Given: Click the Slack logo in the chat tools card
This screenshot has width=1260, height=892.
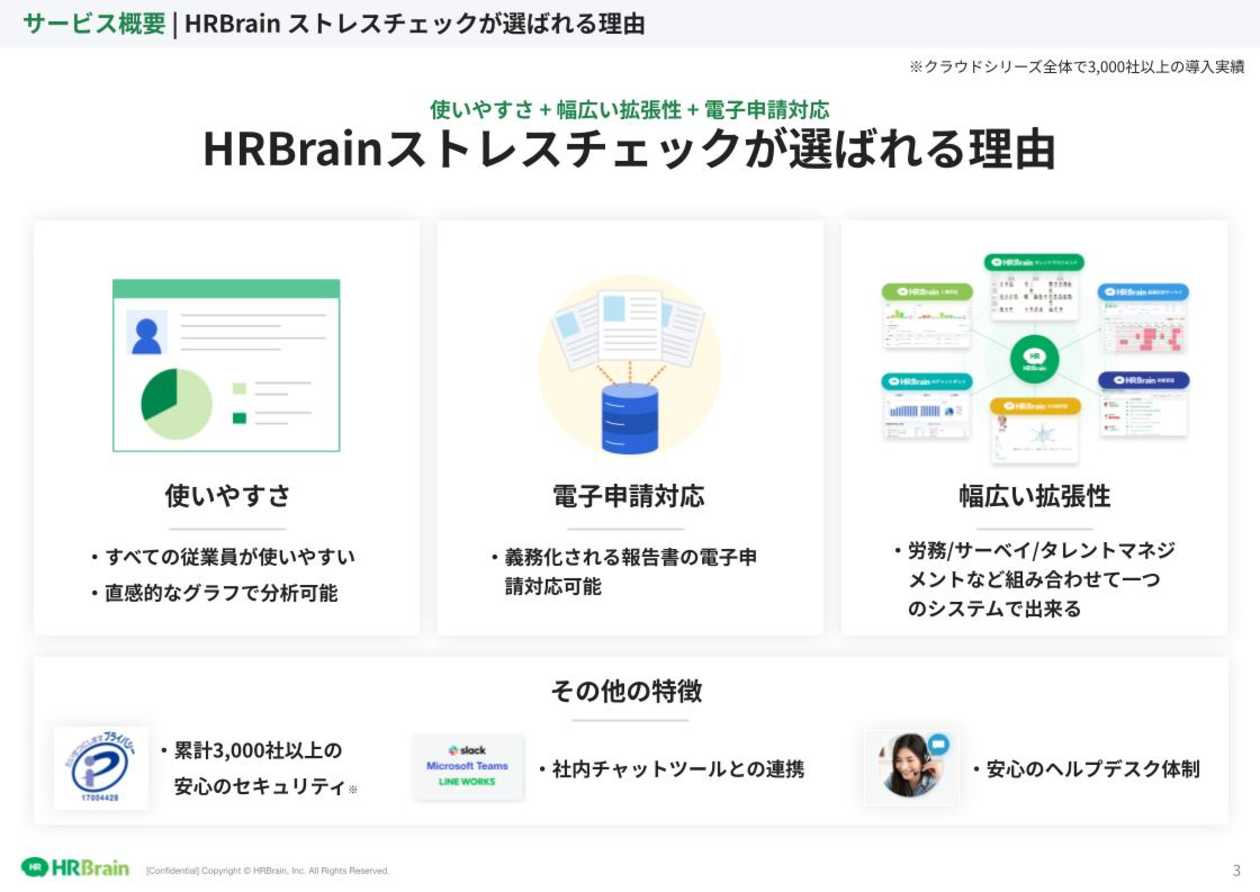Looking at the screenshot, I should click(x=466, y=748).
